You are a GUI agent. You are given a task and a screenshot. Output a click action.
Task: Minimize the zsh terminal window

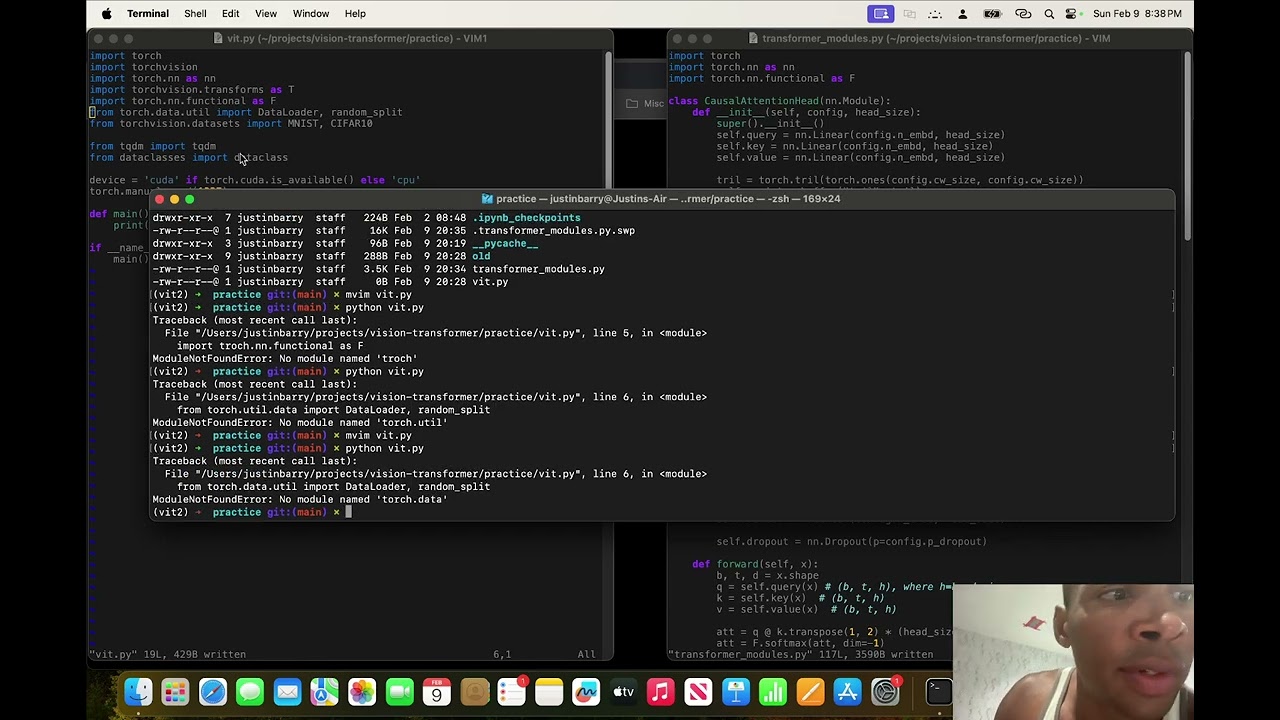click(x=175, y=199)
